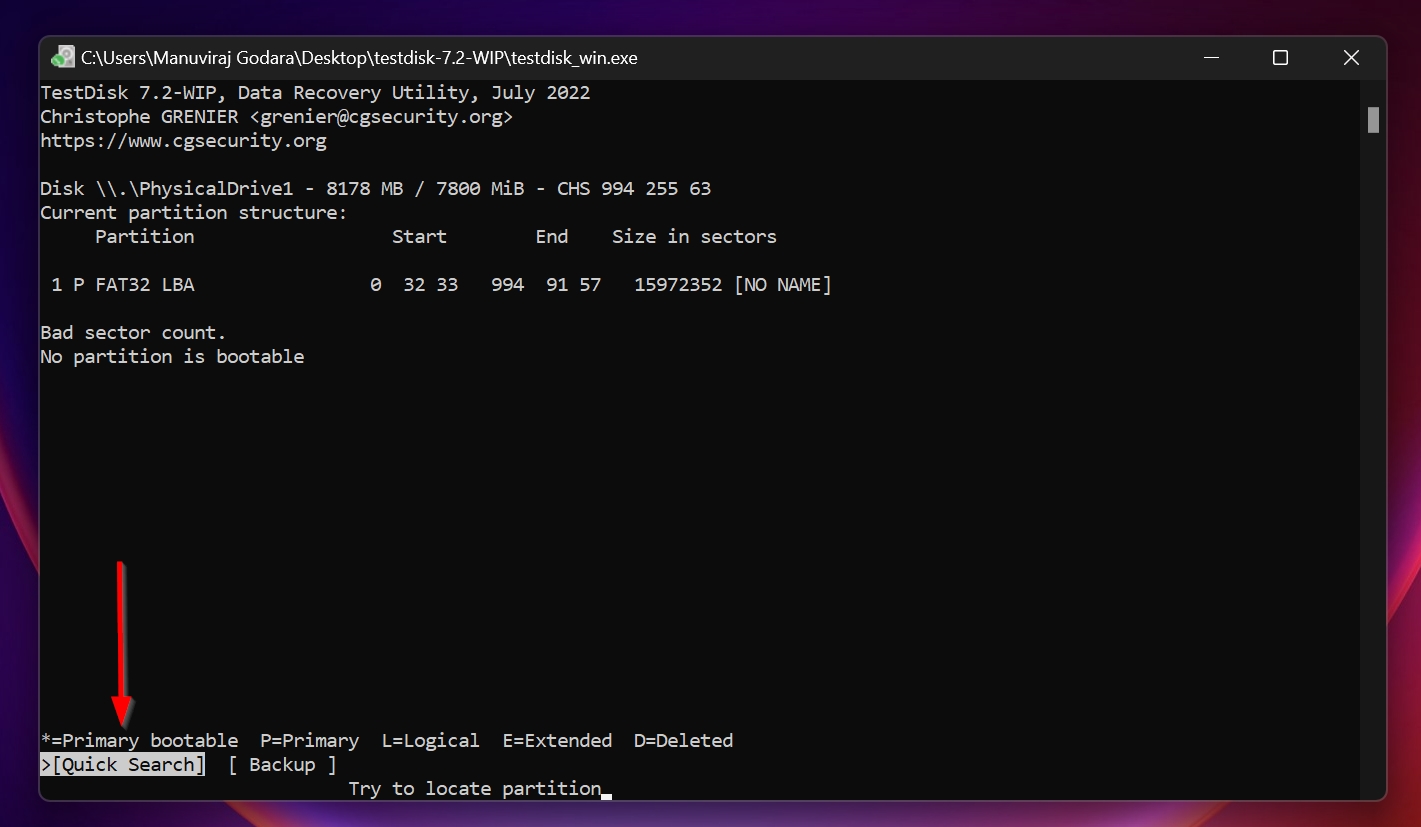Click the 'D=Deleted' legend entry
1421x827 pixels.
pyautogui.click(x=683, y=741)
